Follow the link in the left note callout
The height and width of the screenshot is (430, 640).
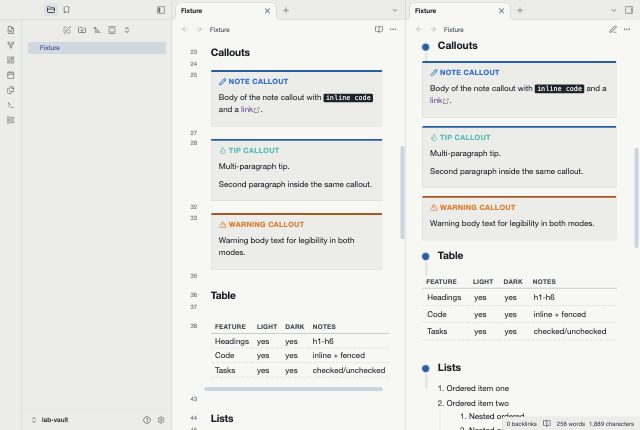[249, 109]
